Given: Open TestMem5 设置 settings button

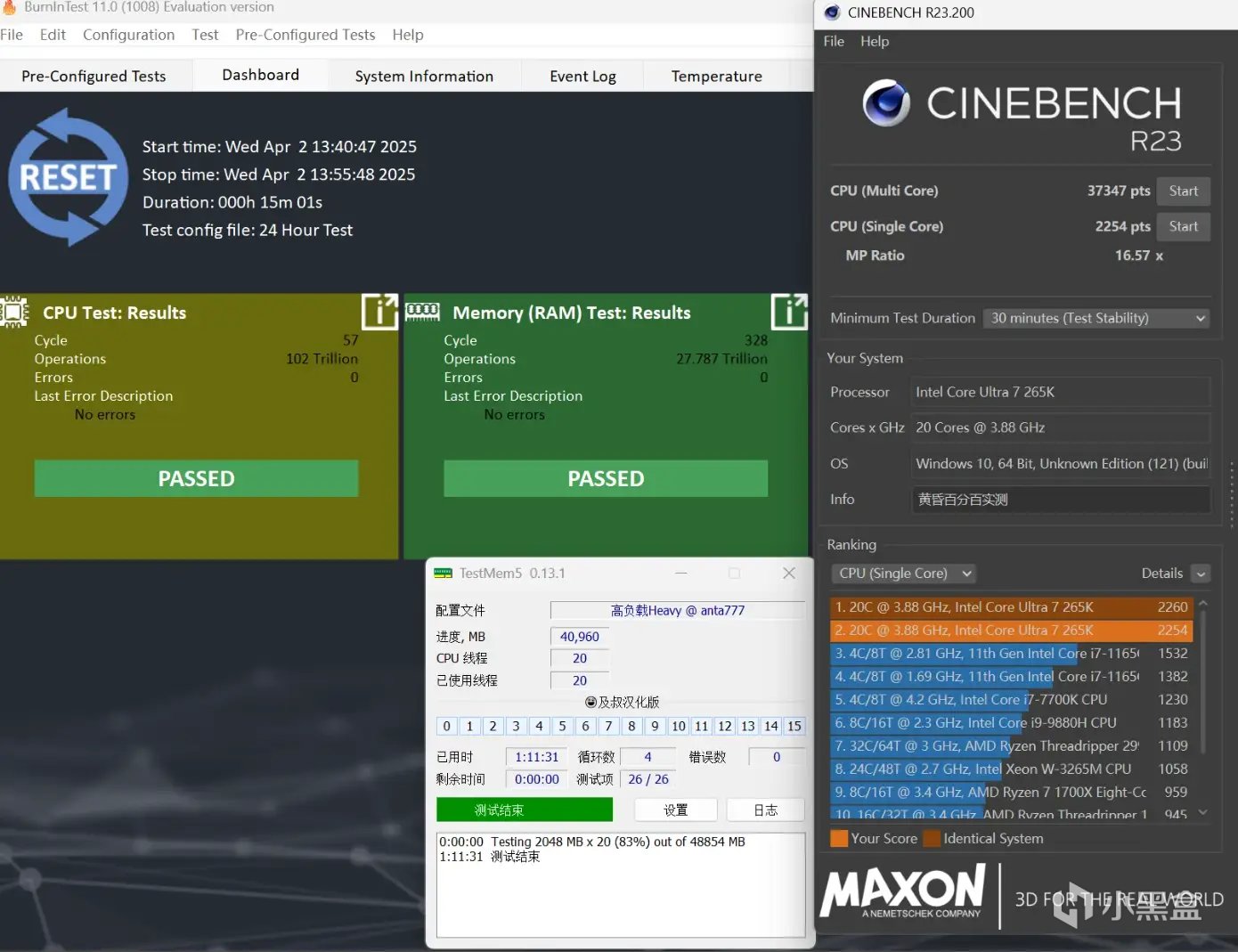Looking at the screenshot, I should tap(676, 810).
